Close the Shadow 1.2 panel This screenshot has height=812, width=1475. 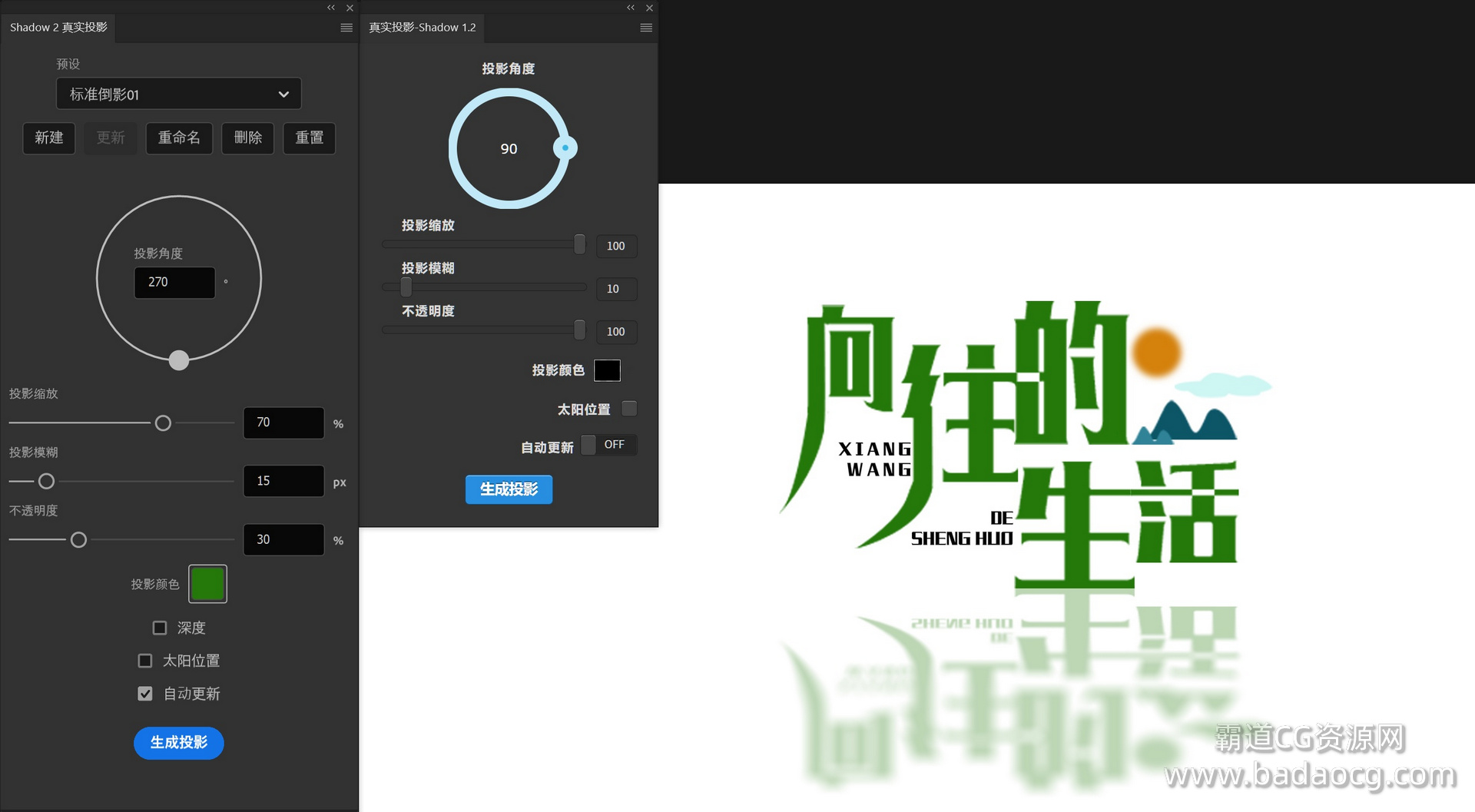(x=649, y=8)
